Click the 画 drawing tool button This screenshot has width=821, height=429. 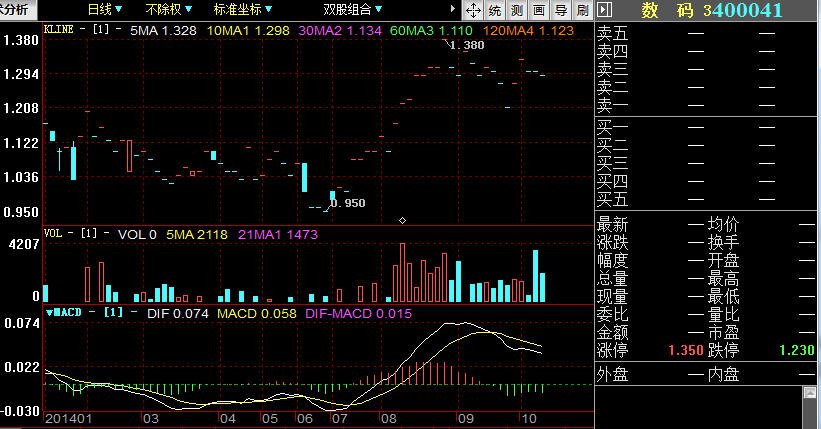pyautogui.click(x=538, y=11)
